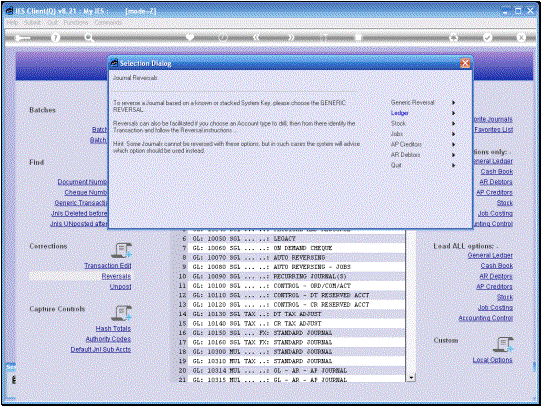541x406 pixels.
Task: Open General Ledger under Load ALL options
Action: [x=490, y=255]
